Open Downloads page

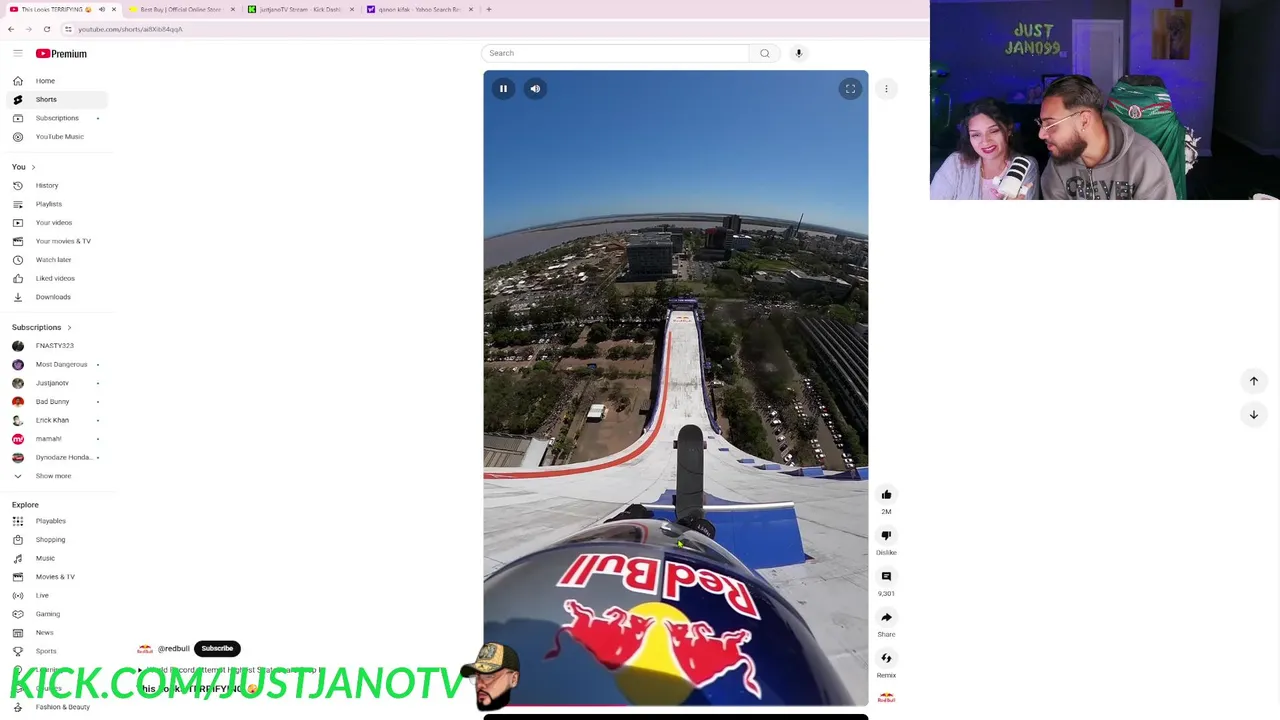pyautogui.click(x=55, y=297)
